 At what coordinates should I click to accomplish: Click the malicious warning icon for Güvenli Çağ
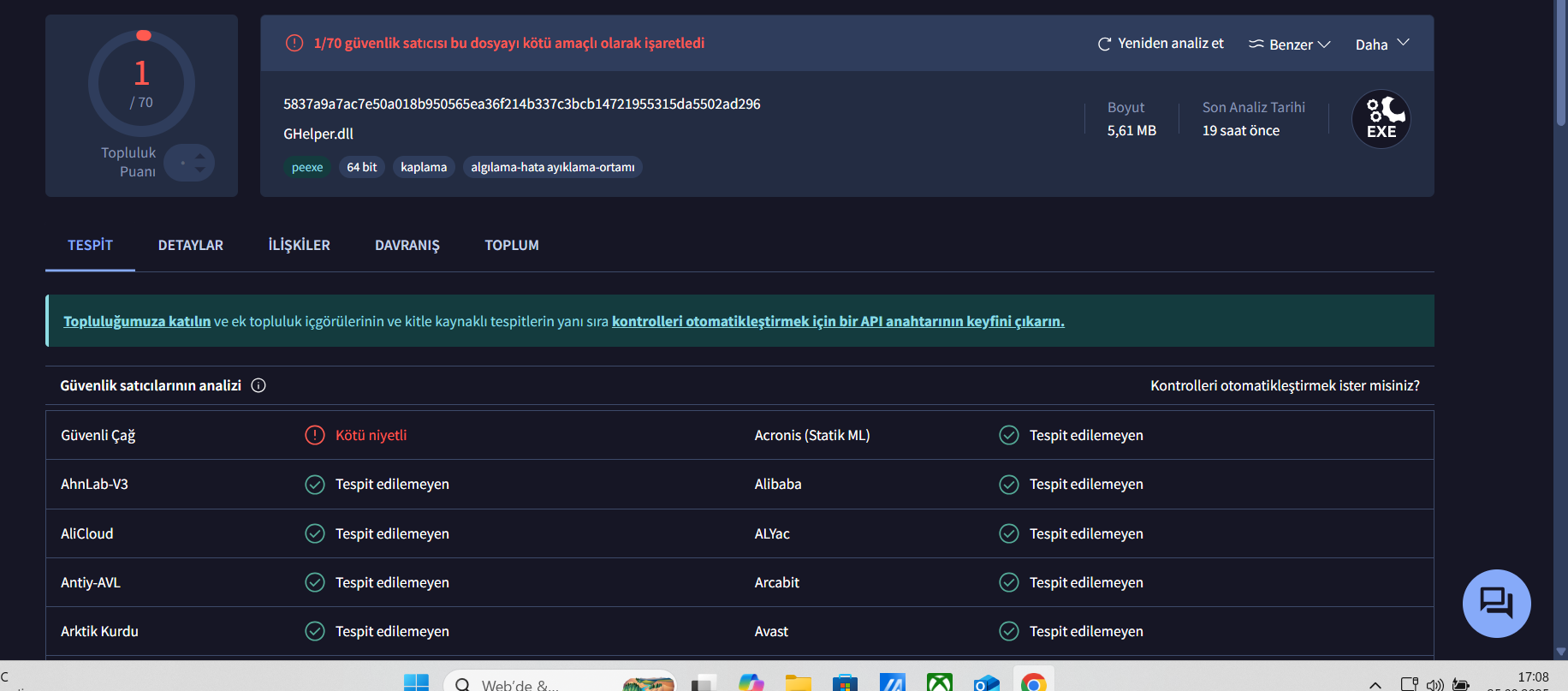tap(315, 435)
